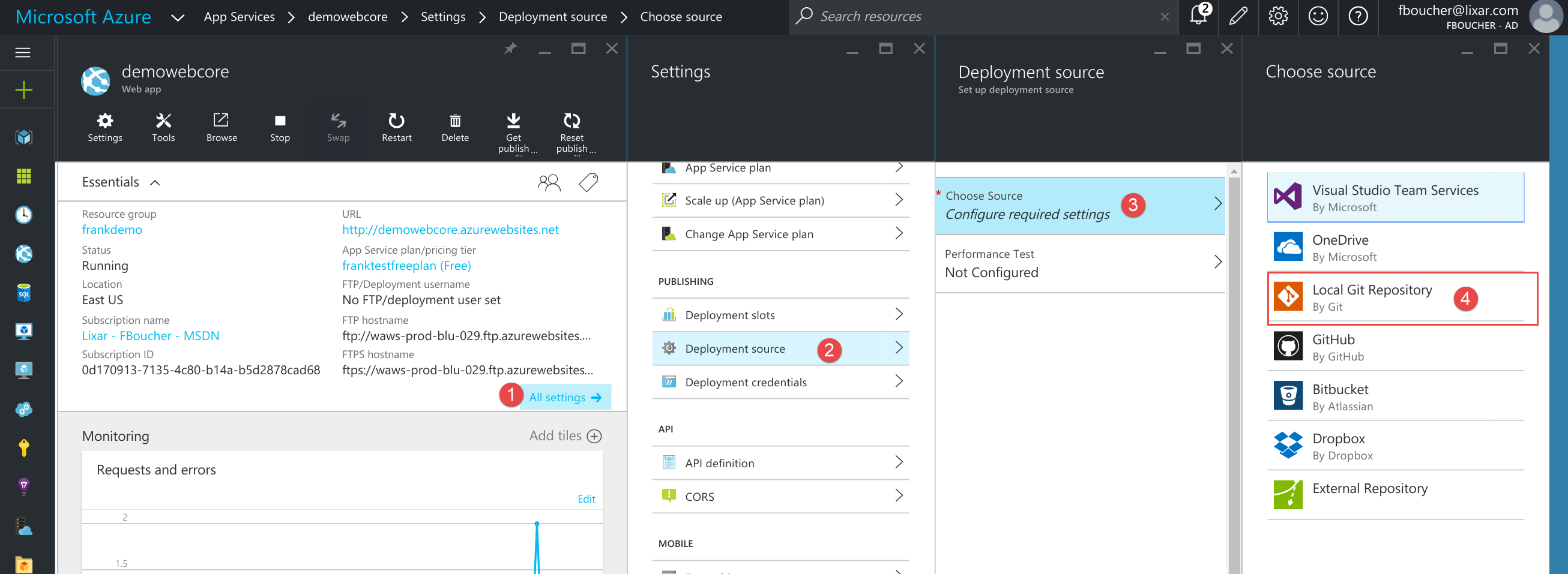Open the green grid All resources sidebar icon
The image size is (1568, 574).
pos(23,176)
